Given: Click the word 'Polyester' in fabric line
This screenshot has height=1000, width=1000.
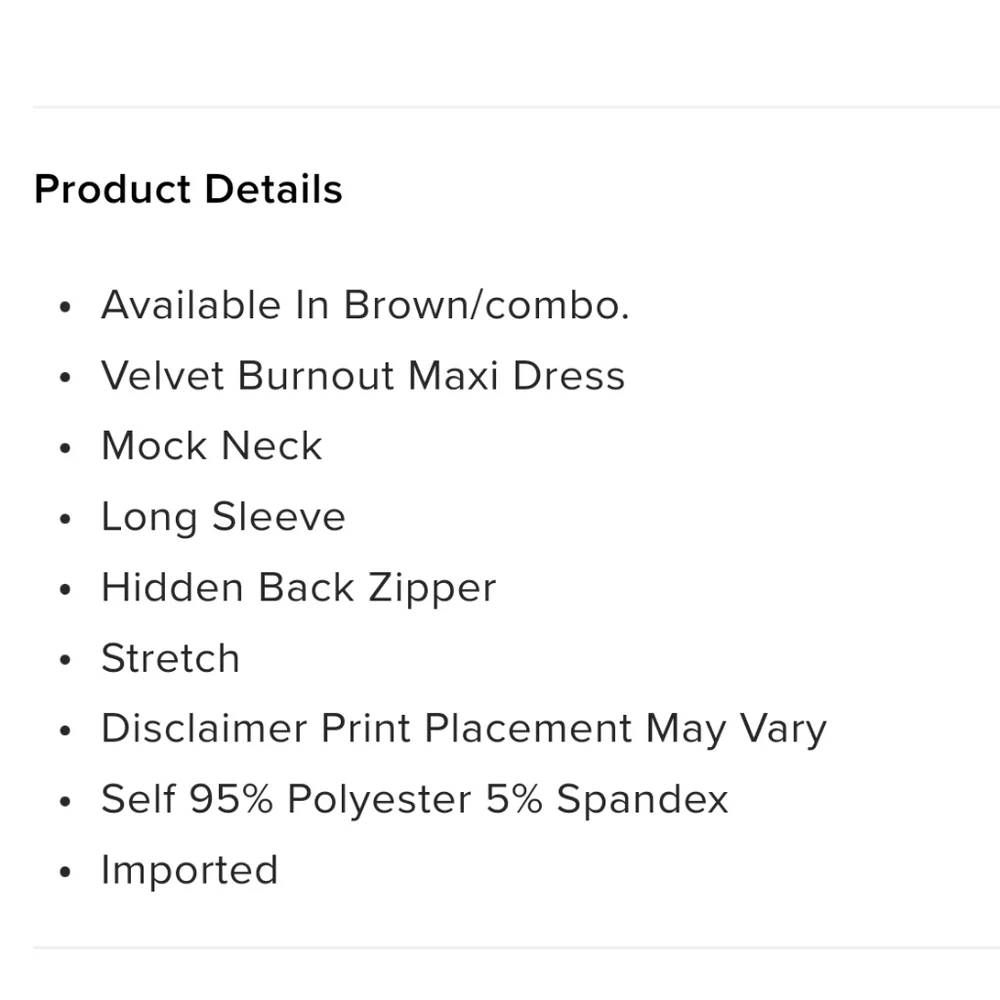Looking at the screenshot, I should pos(379,800).
